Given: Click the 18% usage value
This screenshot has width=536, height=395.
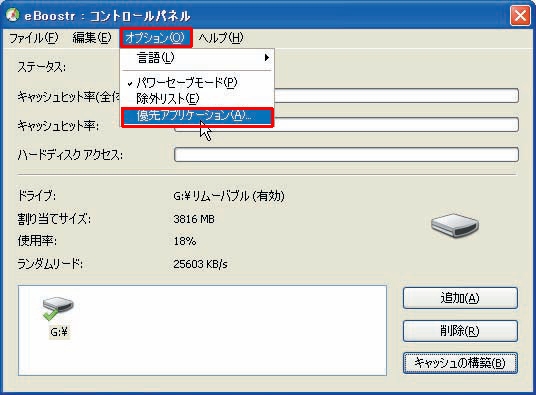Looking at the screenshot, I should [185, 241].
